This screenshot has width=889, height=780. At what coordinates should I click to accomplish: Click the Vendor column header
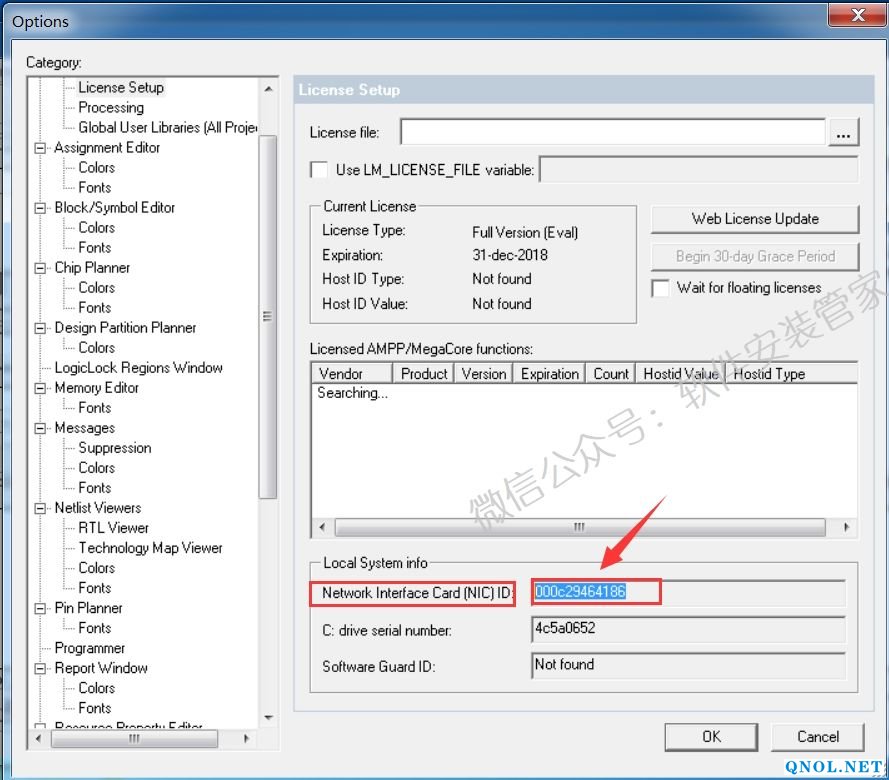[x=341, y=374]
